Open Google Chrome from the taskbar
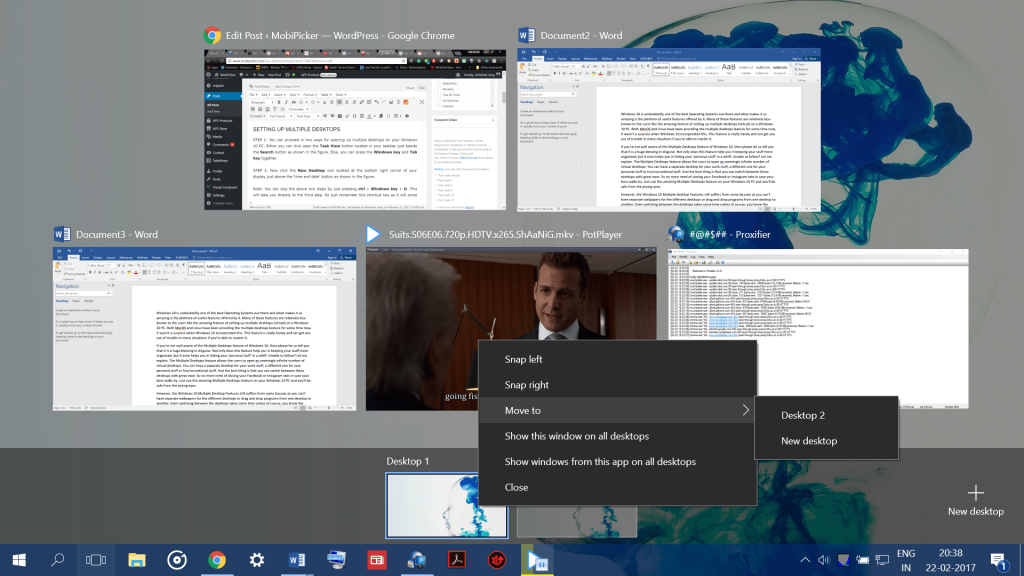The width and height of the screenshot is (1024, 576). 217,560
